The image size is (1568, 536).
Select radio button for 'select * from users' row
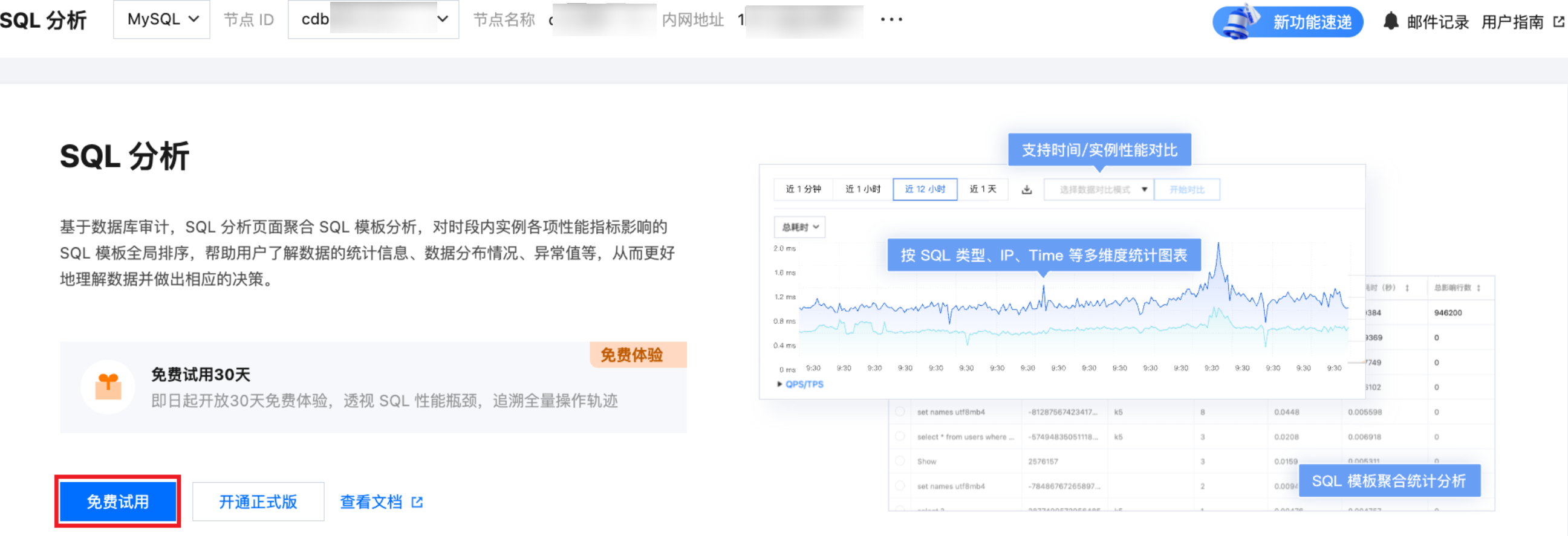click(x=900, y=436)
